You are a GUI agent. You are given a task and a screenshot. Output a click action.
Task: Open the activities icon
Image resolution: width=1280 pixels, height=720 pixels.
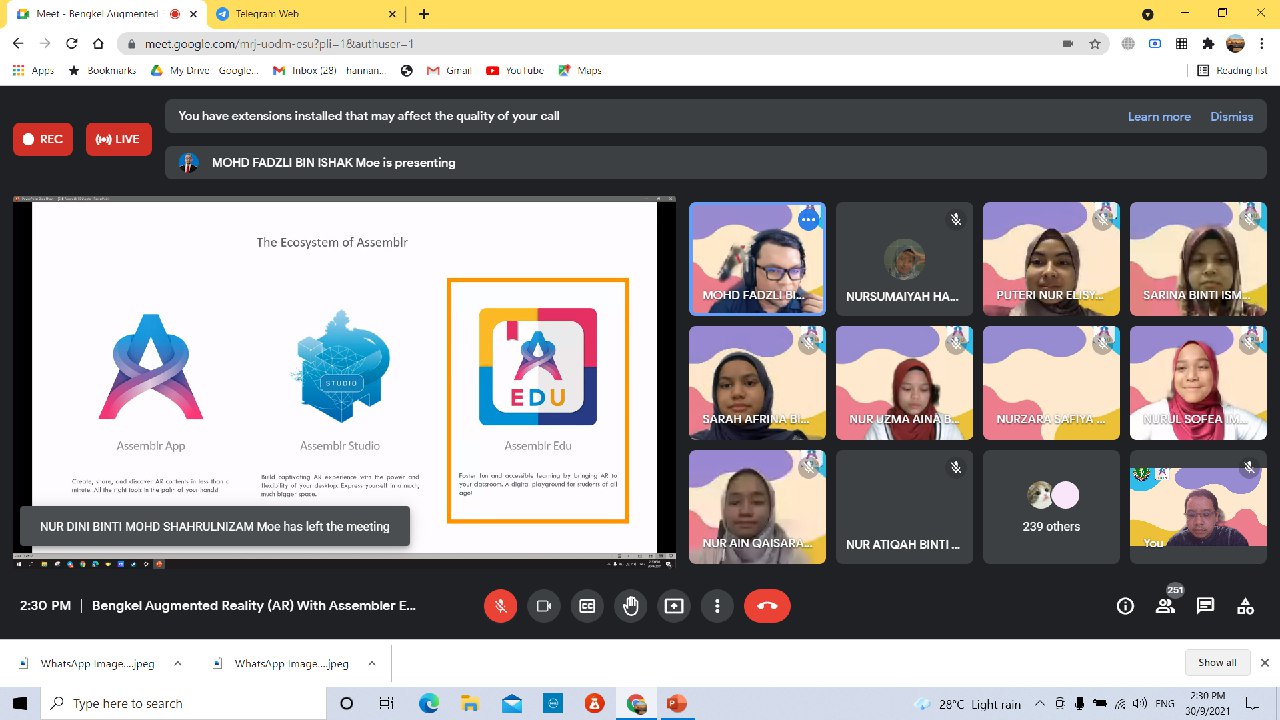click(x=1245, y=606)
